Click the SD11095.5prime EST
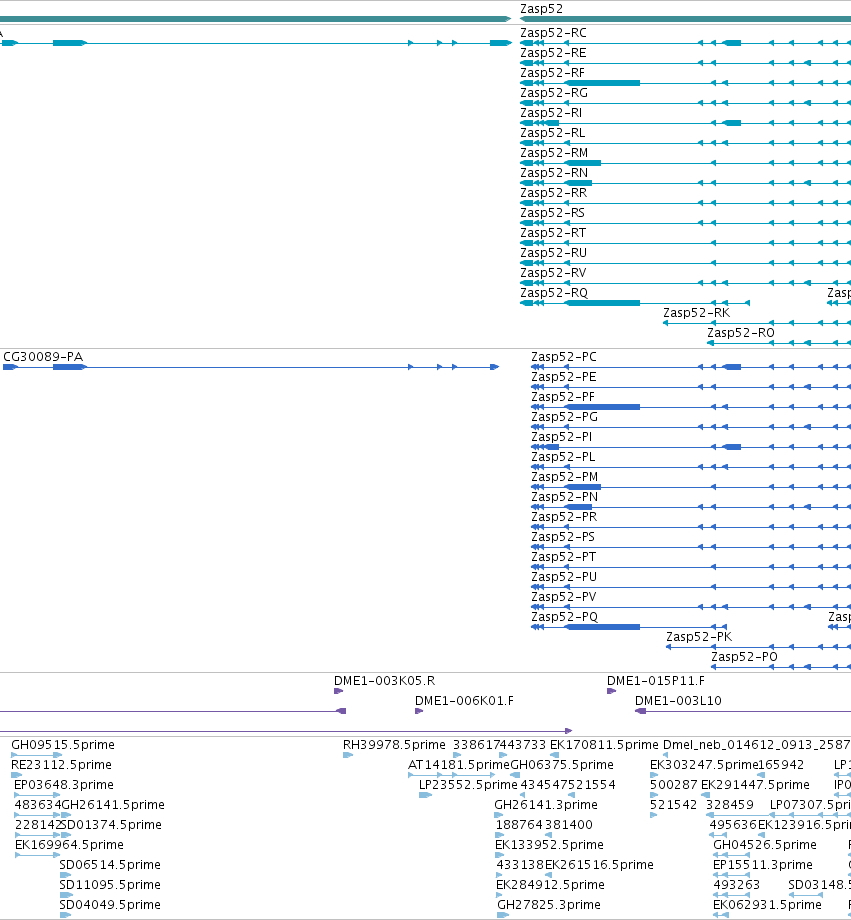Image resolution: width=851 pixels, height=920 pixels. click(110, 884)
